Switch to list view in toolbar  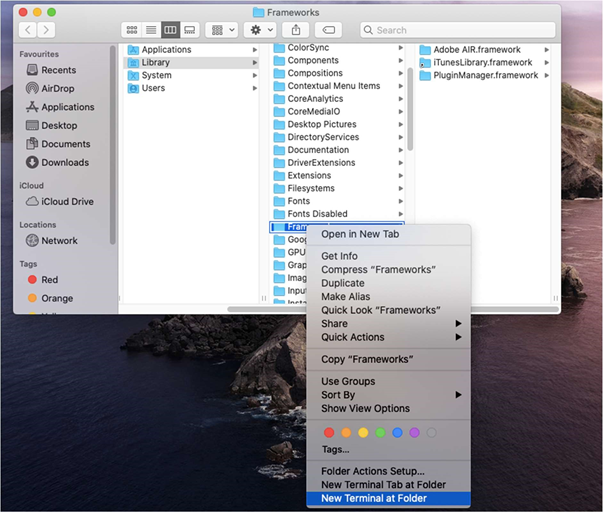click(151, 30)
